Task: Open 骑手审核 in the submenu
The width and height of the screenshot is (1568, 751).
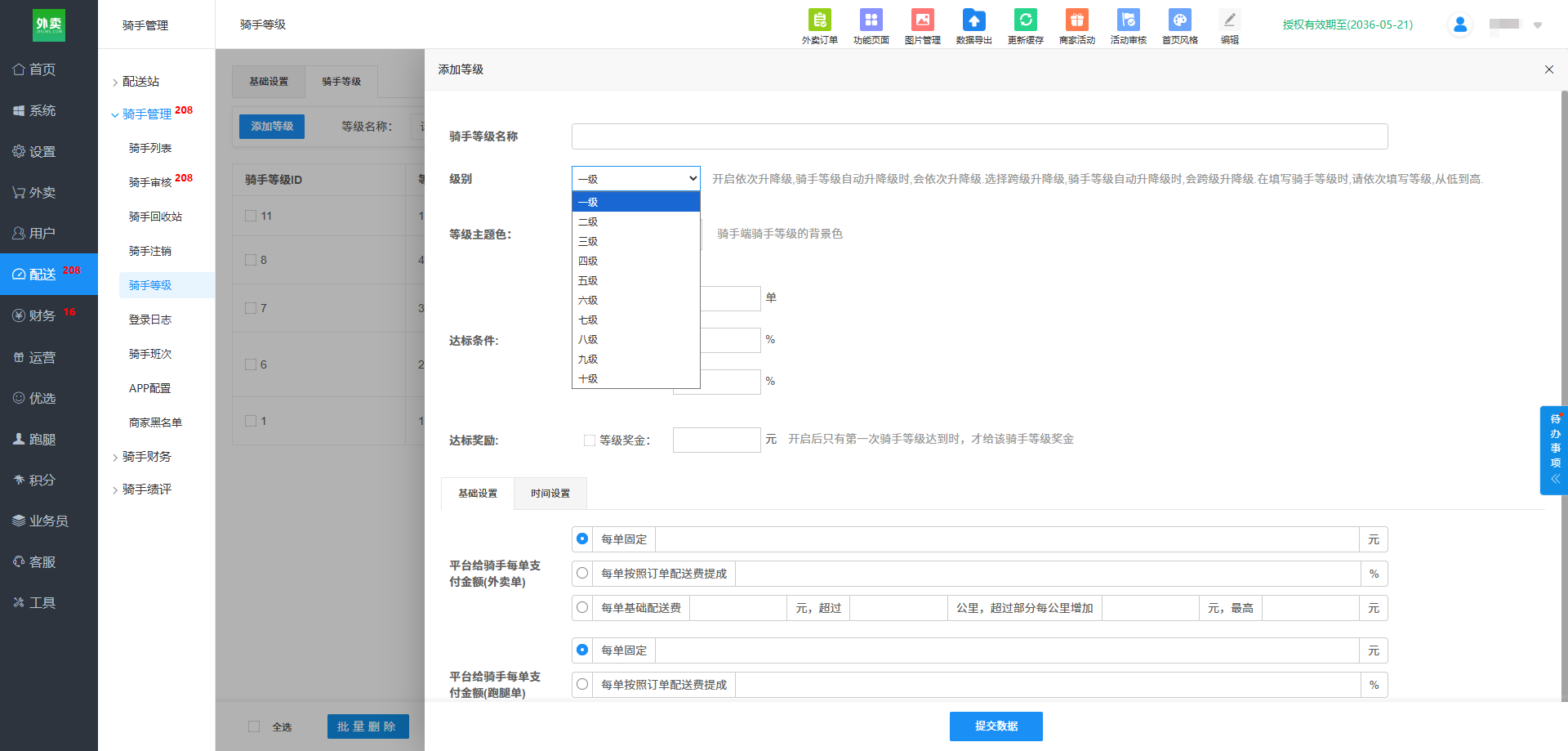Action: point(150,182)
